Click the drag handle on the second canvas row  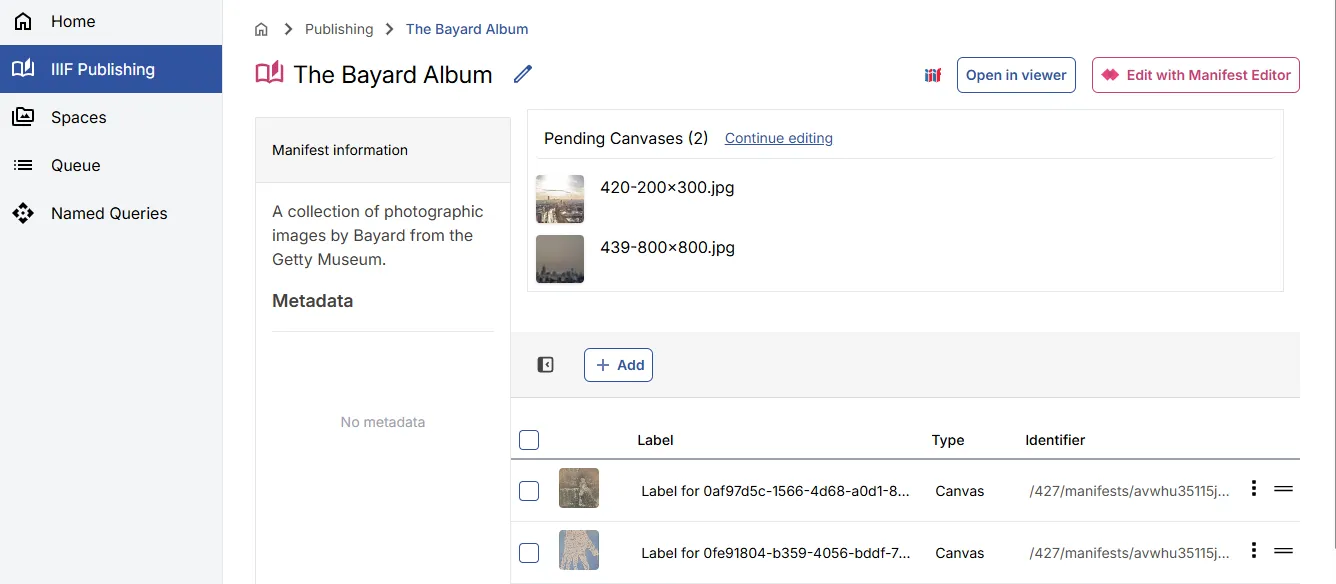click(1283, 551)
